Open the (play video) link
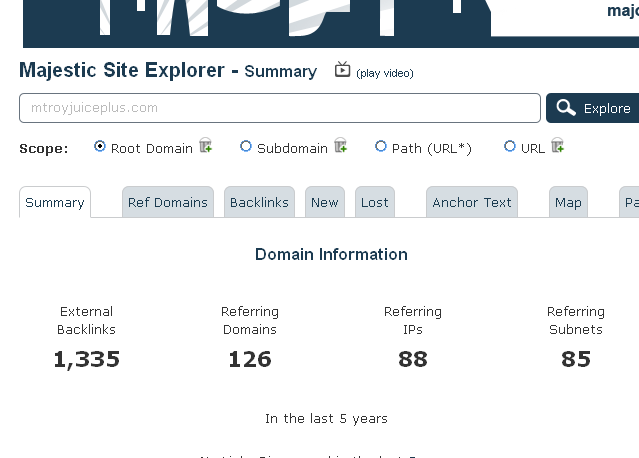Image resolution: width=639 pixels, height=458 pixels. click(x=385, y=73)
